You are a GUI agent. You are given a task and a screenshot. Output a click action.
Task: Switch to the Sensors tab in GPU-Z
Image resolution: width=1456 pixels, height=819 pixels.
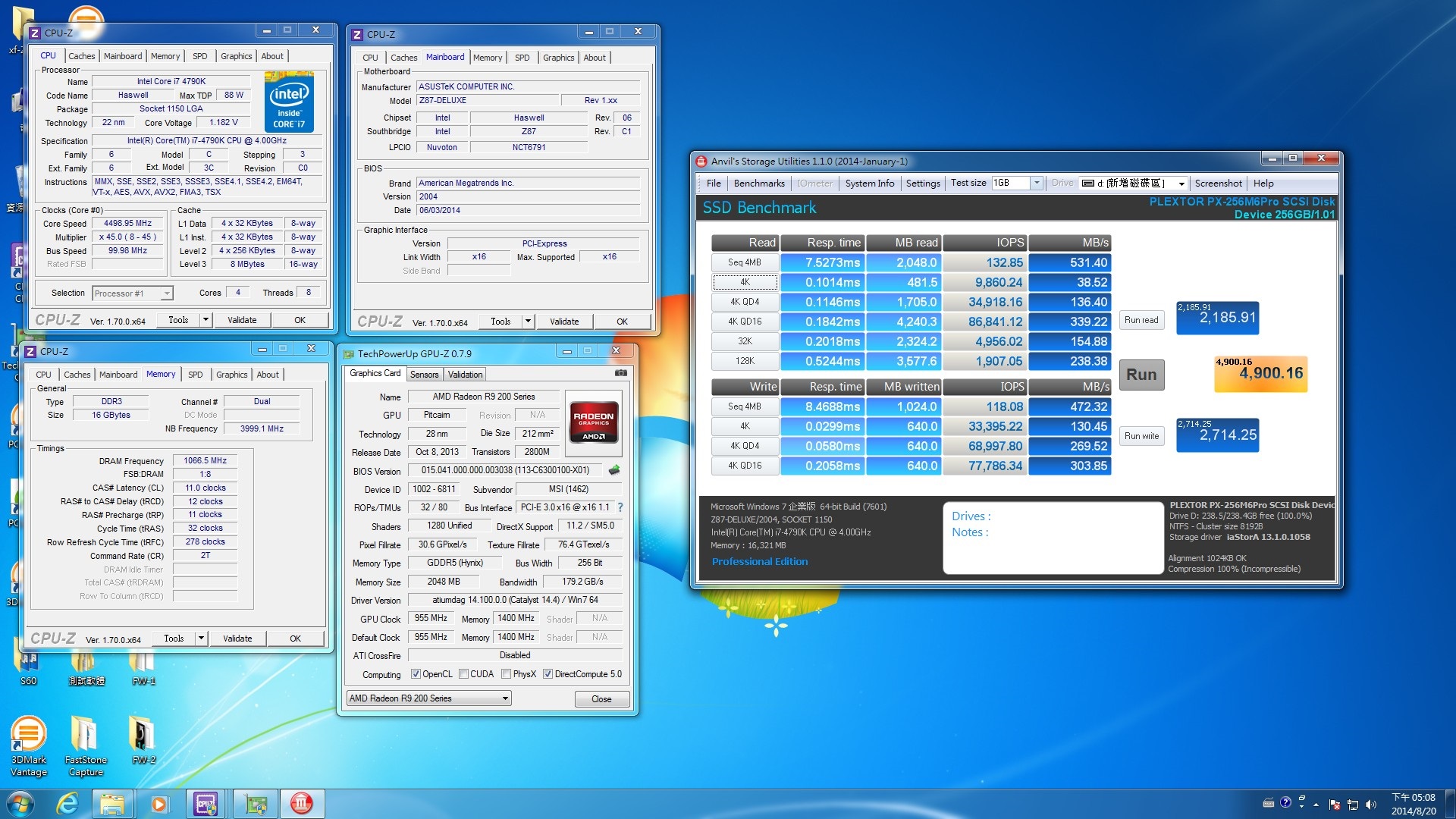[x=424, y=374]
